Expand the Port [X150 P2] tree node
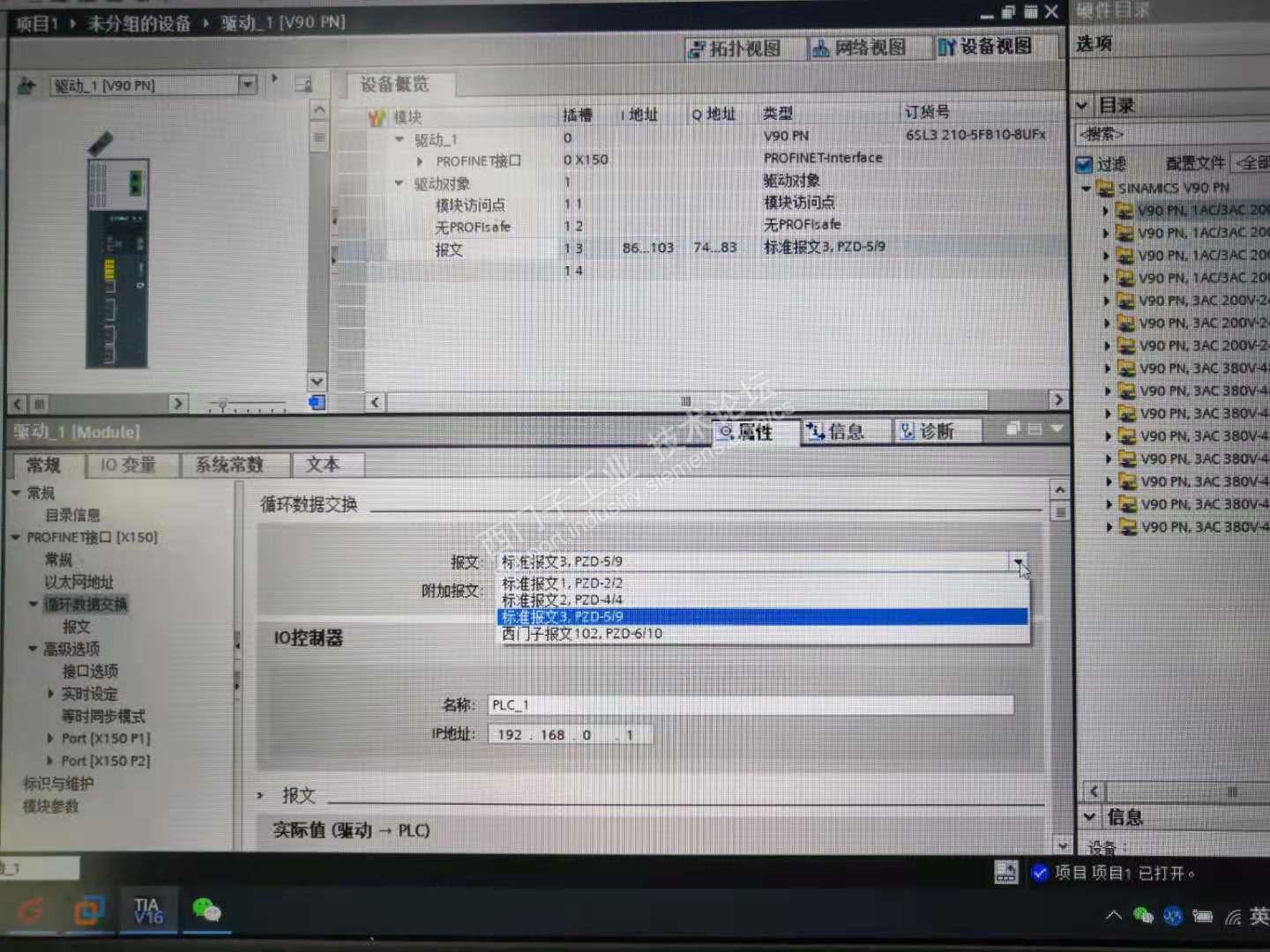The image size is (1270, 952). point(50,760)
